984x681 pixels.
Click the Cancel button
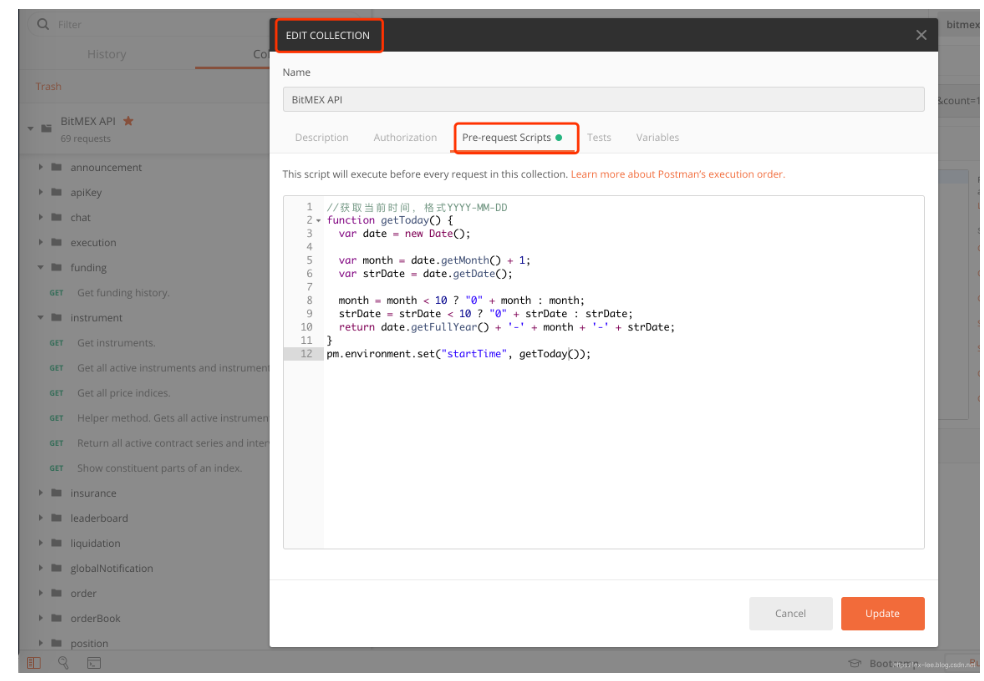[x=790, y=613]
